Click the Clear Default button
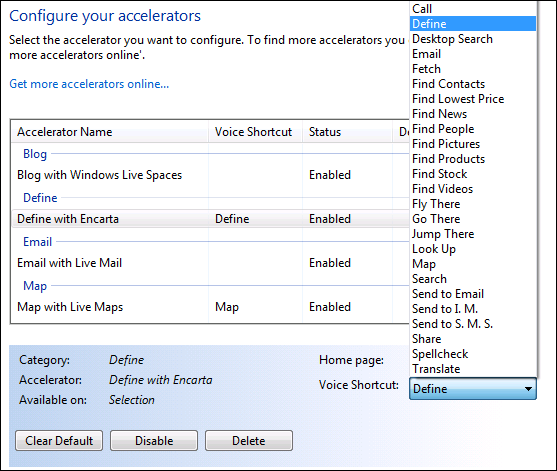The image size is (557, 471). [59, 441]
